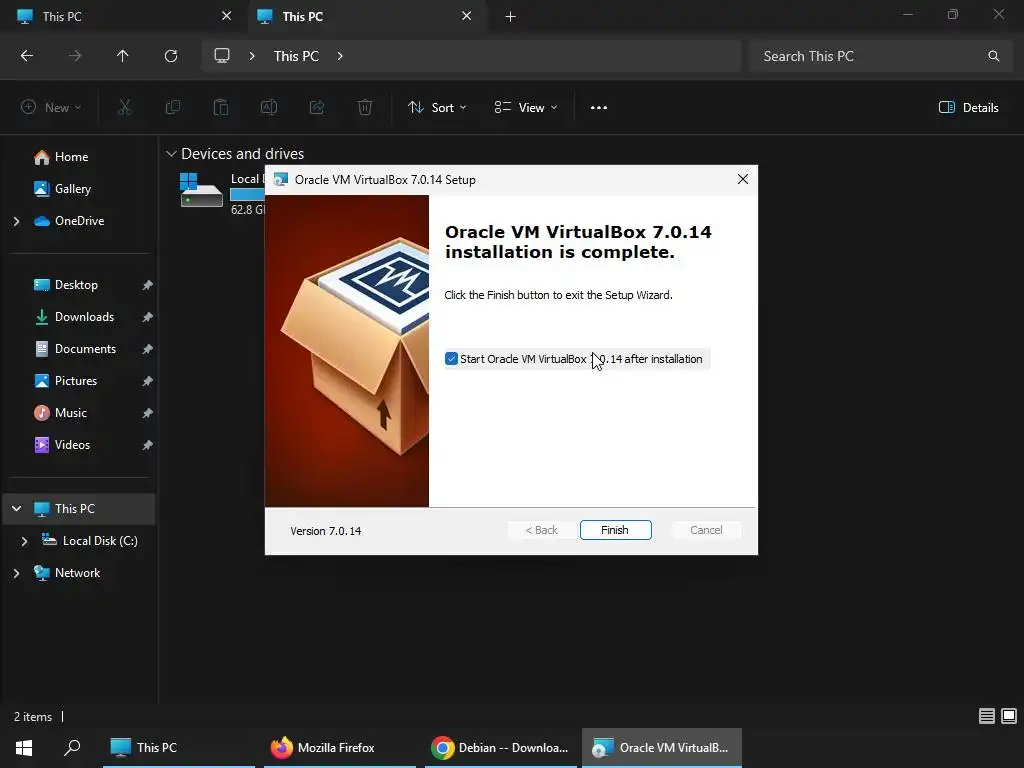Open the See more ellipsis menu
The height and width of the screenshot is (768, 1024).
click(x=599, y=107)
